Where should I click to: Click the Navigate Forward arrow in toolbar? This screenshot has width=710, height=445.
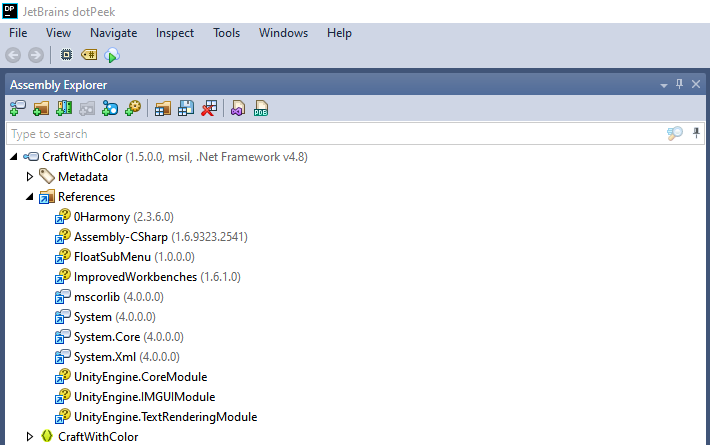[36, 55]
